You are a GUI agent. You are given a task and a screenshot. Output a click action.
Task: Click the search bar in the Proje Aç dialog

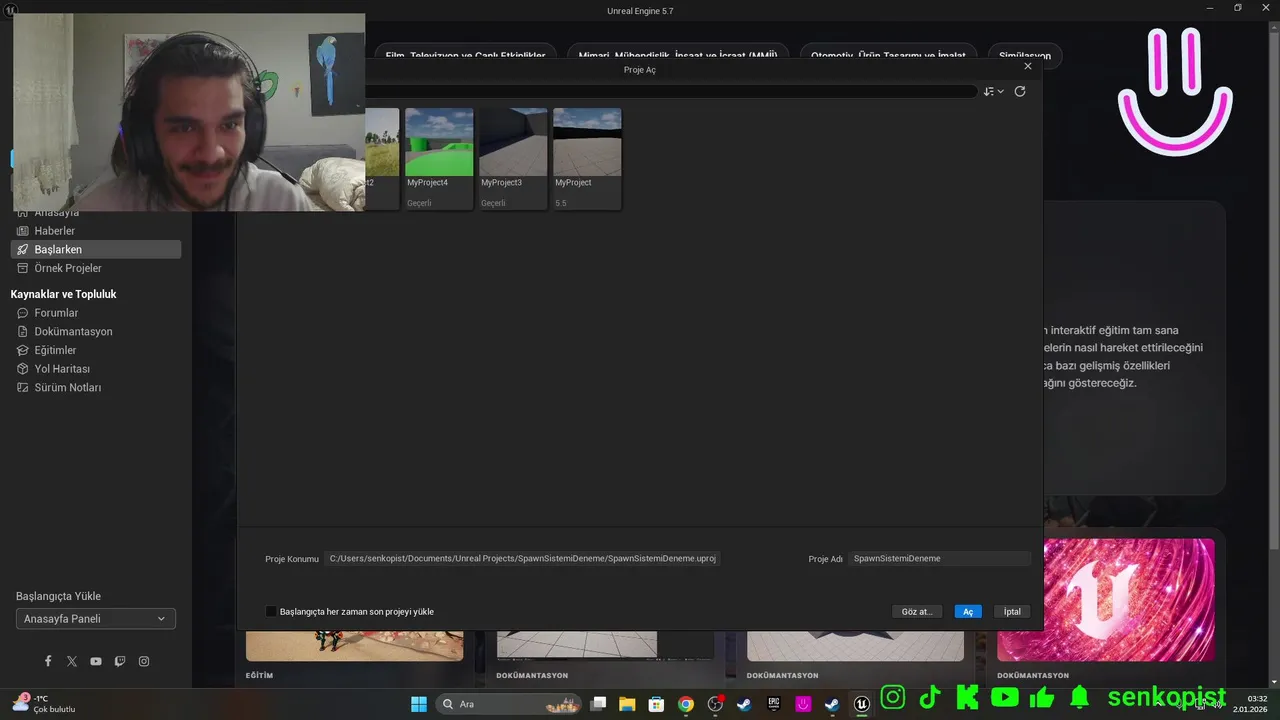[x=671, y=91]
